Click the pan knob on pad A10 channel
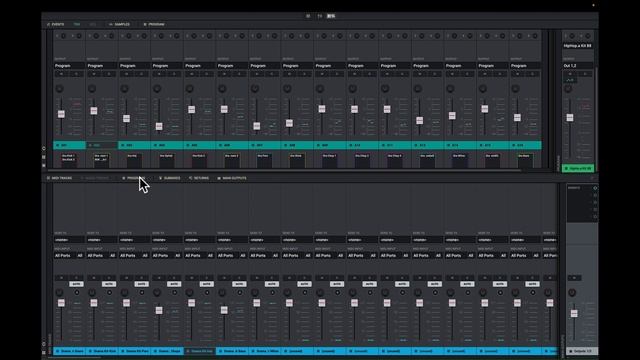This screenshot has height=360, width=640. 353,89
